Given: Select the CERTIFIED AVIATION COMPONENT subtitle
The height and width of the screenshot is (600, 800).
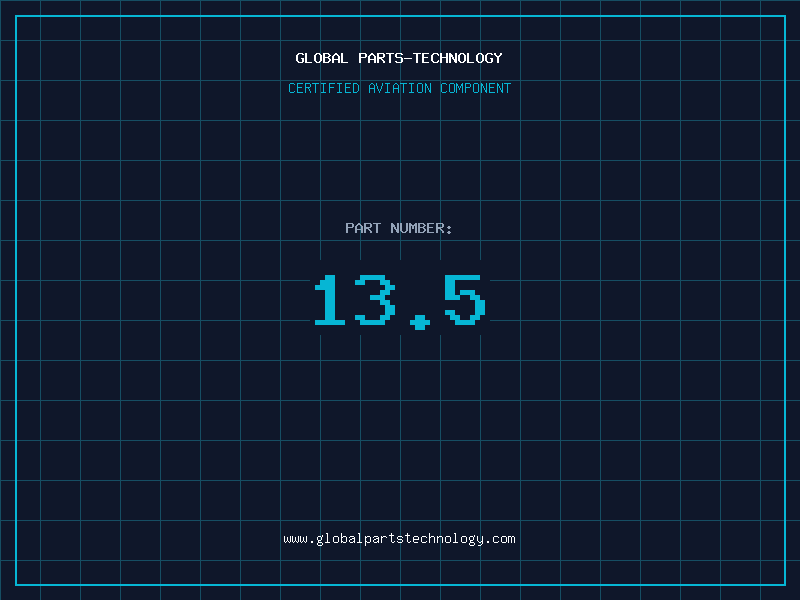Looking at the screenshot, I should tap(399, 89).
